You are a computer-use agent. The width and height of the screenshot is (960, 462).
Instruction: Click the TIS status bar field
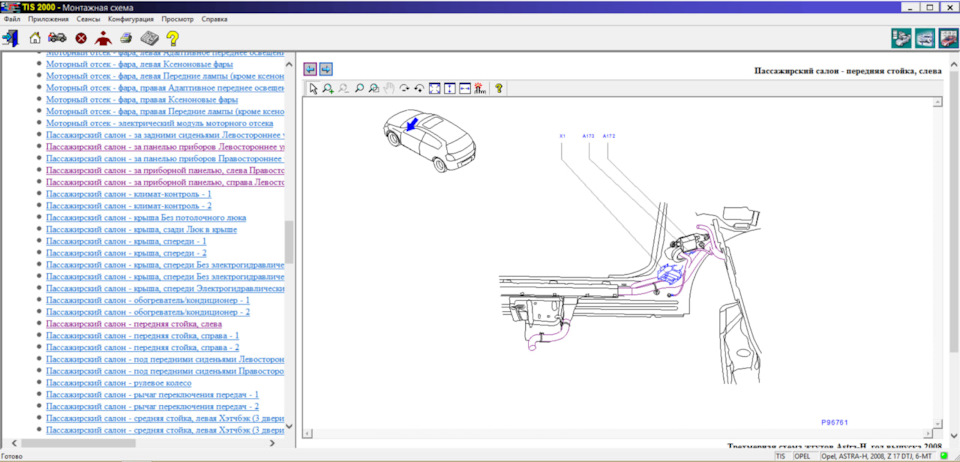click(x=782, y=456)
